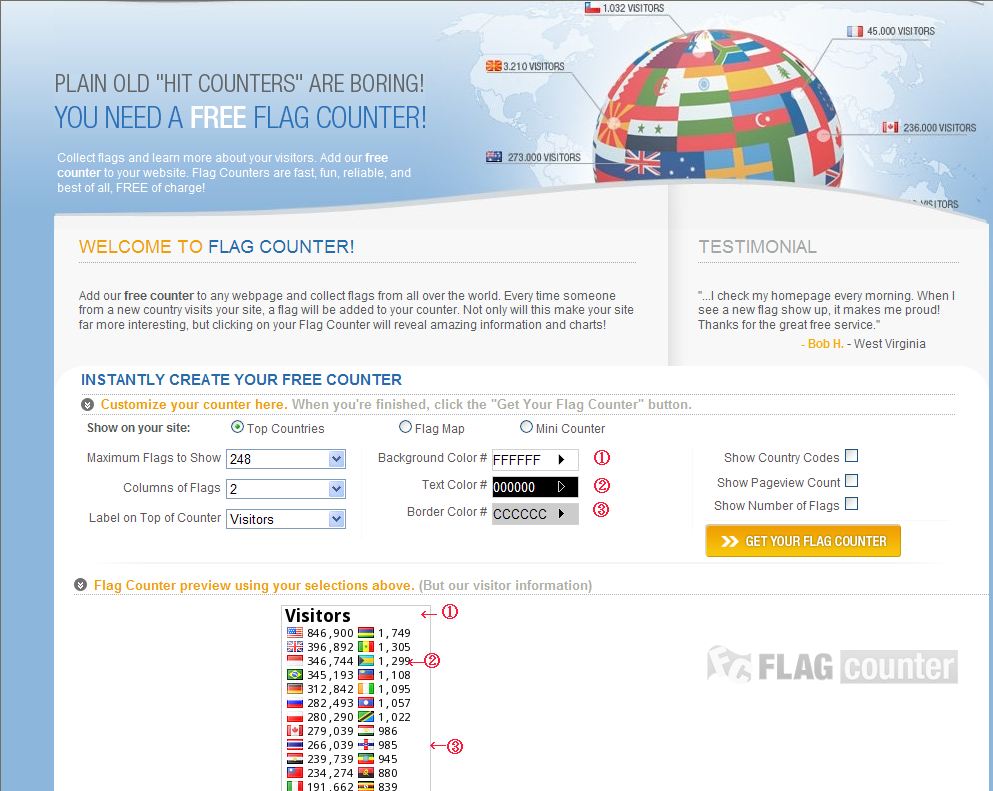The height and width of the screenshot is (791, 993).
Task: Click the flag next to 1,108
Action: click(365, 674)
